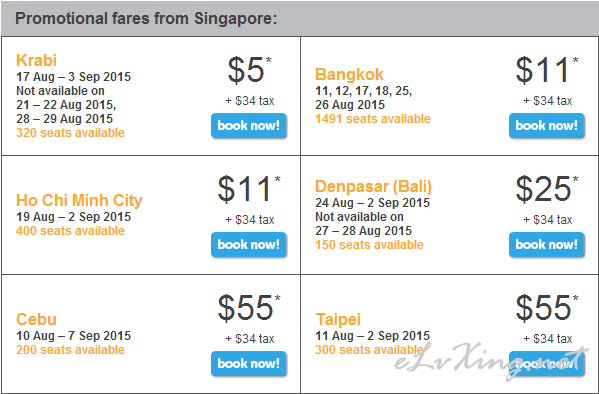Screen dimensions: 599x394
Task: Book the Taipei $55 fare
Action: pos(547,363)
